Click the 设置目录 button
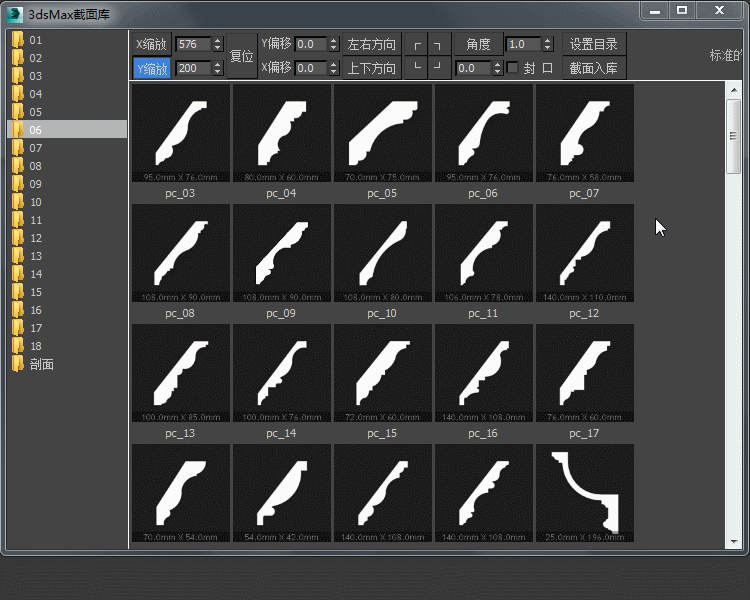Screen dimensions: 750x600 (x=593, y=44)
